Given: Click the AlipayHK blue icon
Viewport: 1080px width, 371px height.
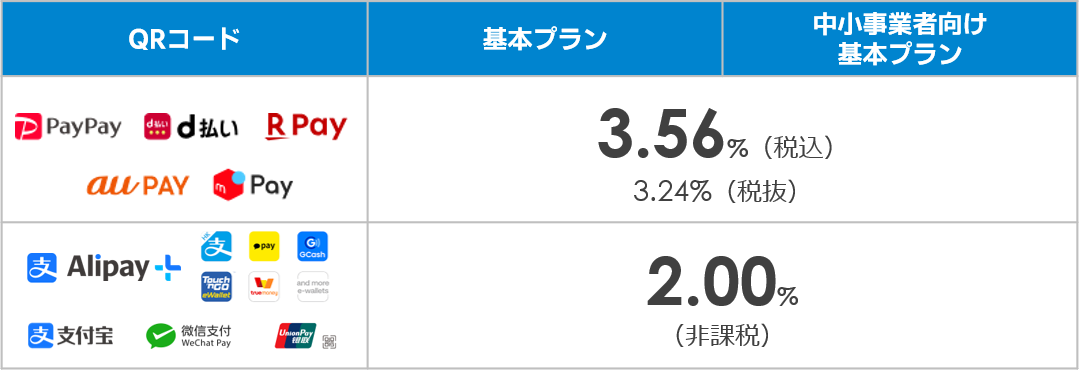Looking at the screenshot, I should coord(216,246).
